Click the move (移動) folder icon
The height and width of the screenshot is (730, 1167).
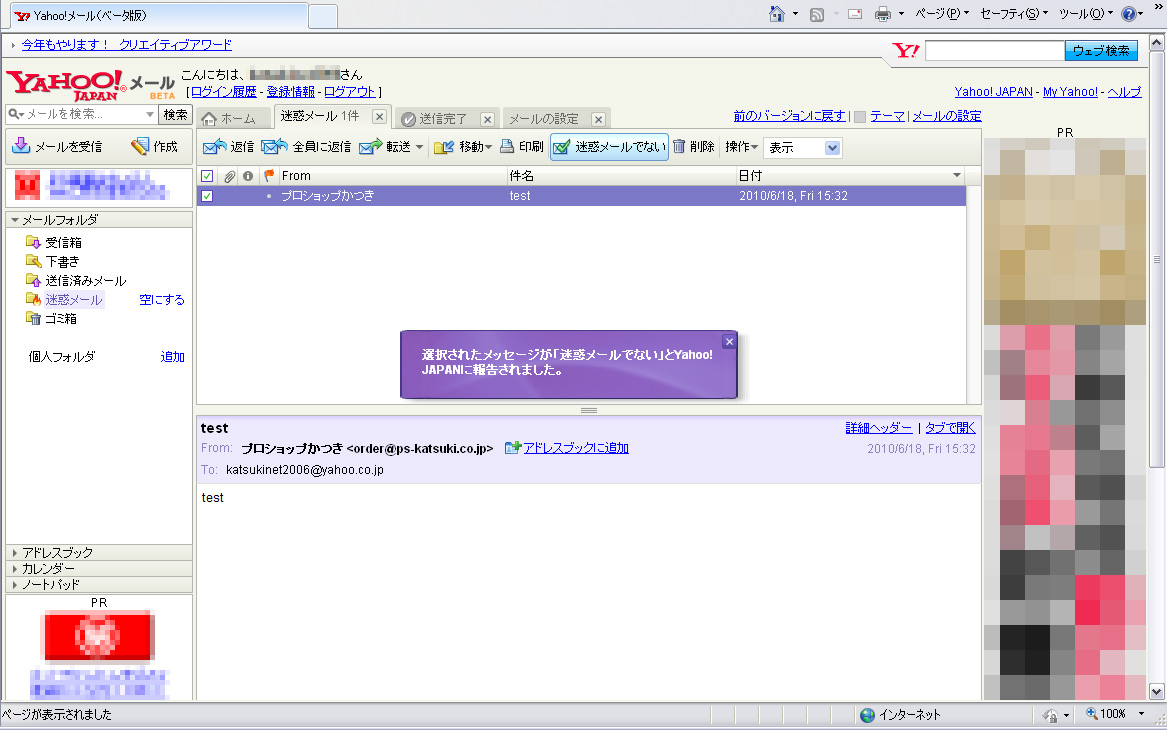click(444, 147)
